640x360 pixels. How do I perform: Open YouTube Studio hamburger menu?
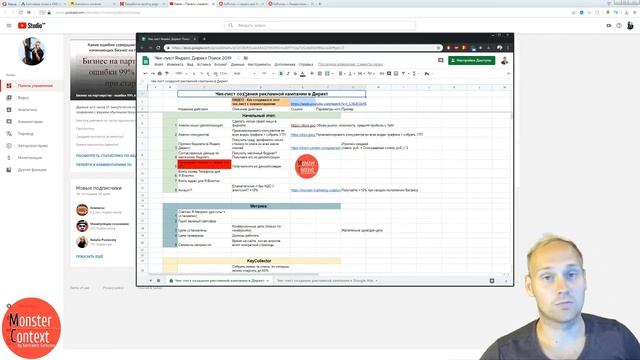point(9,25)
